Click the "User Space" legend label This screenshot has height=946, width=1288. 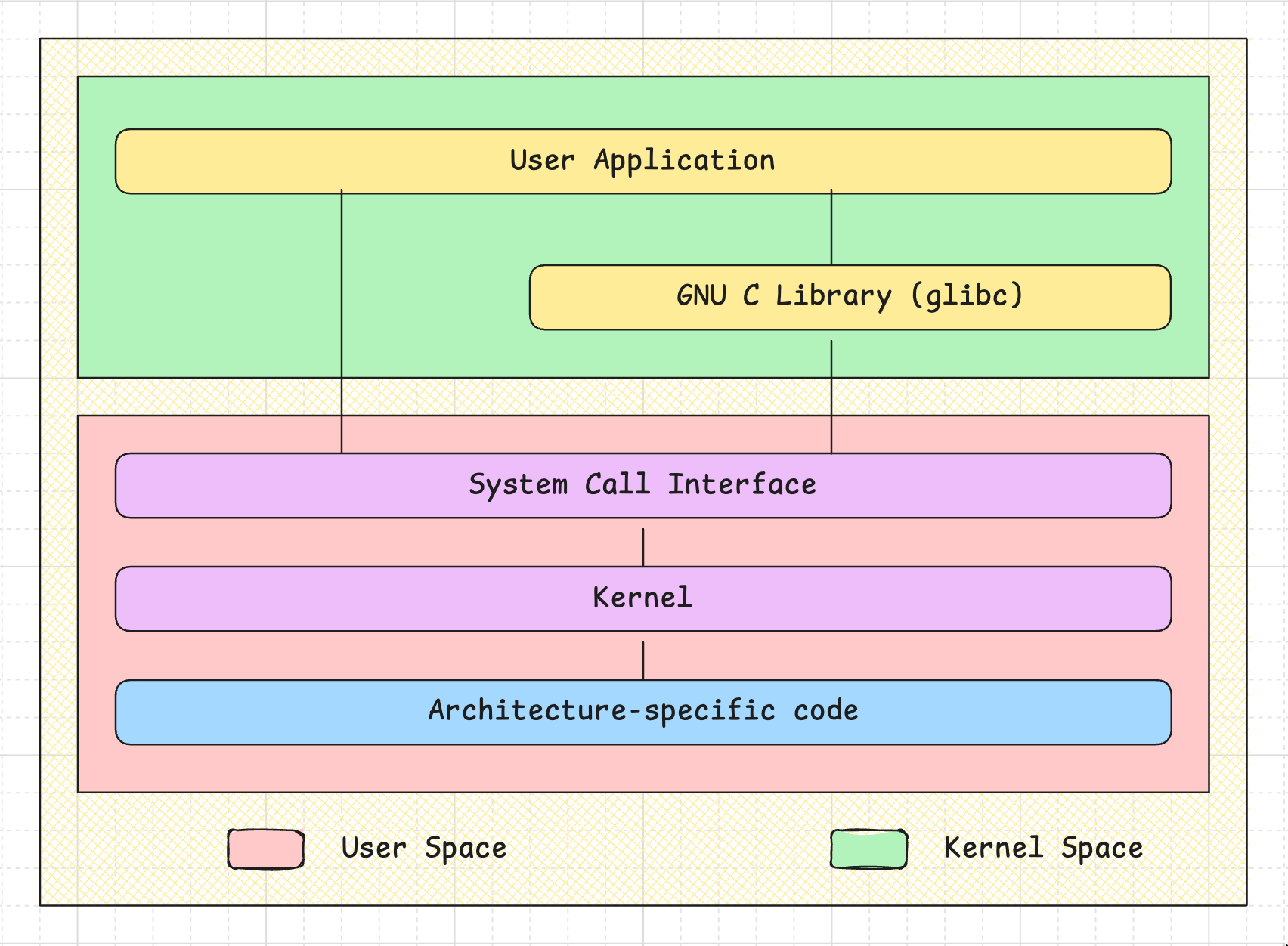click(x=424, y=849)
